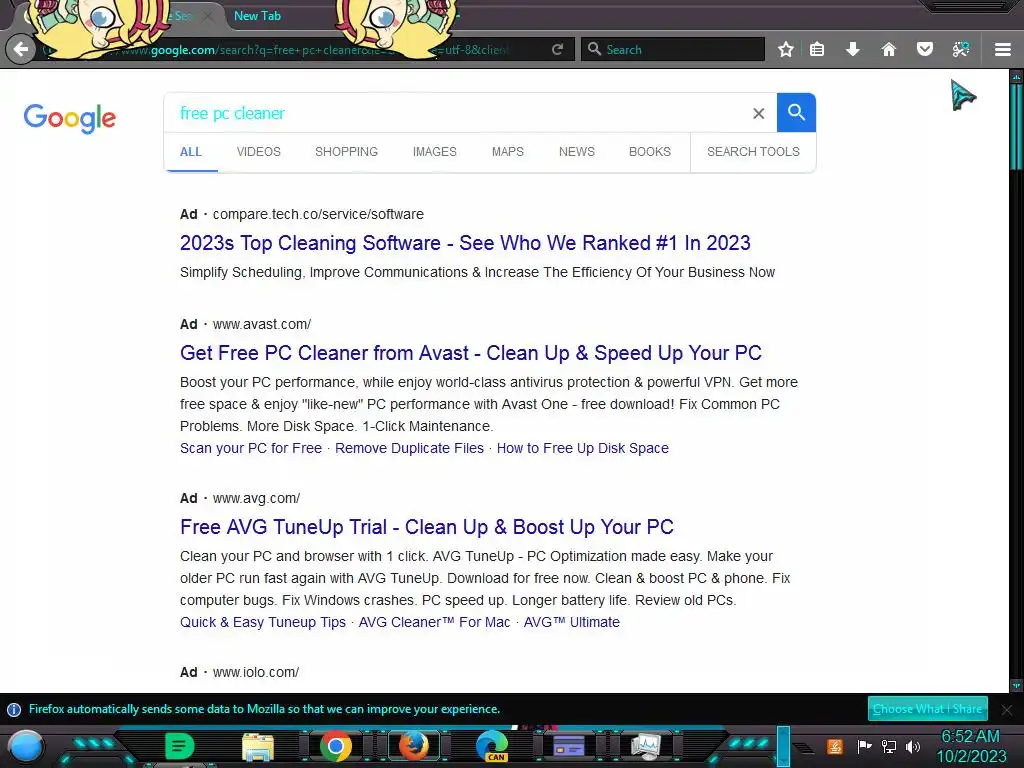This screenshot has width=1024, height=768.
Task: Open the Firefox hamburger menu
Action: [1002, 49]
